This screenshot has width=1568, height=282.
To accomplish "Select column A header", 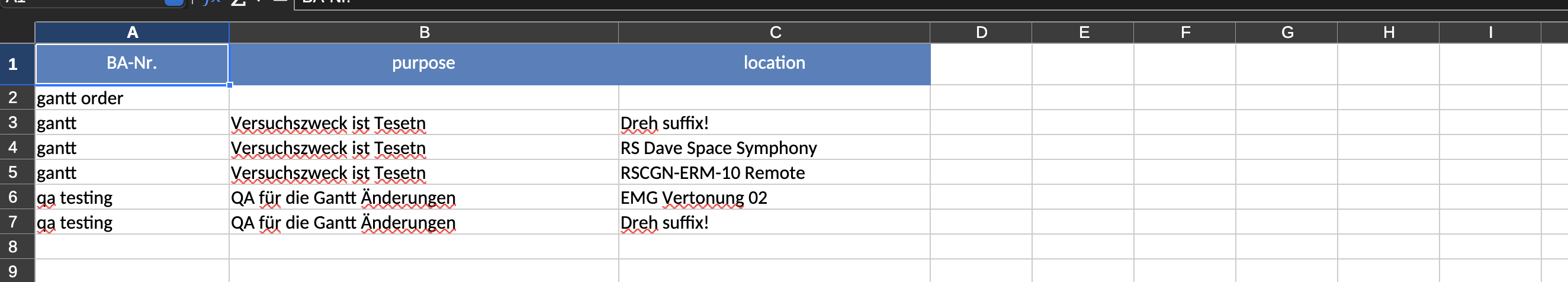I will [132, 32].
